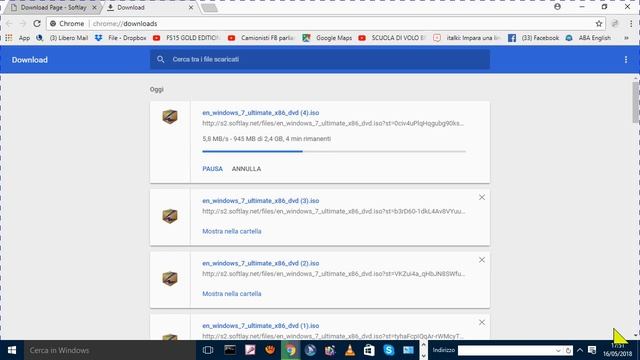Open the italki bookmark
Screen dimensions: 640x360
[x=467, y=38]
